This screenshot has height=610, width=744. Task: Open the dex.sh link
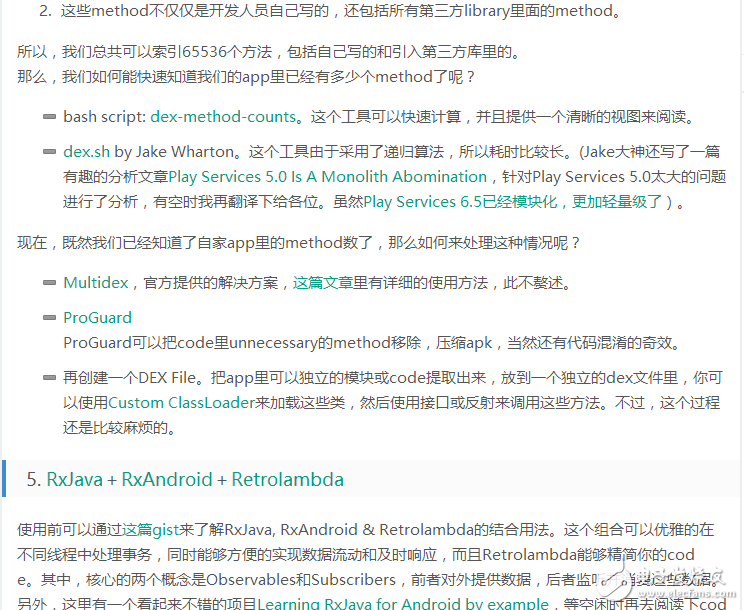click(x=86, y=152)
